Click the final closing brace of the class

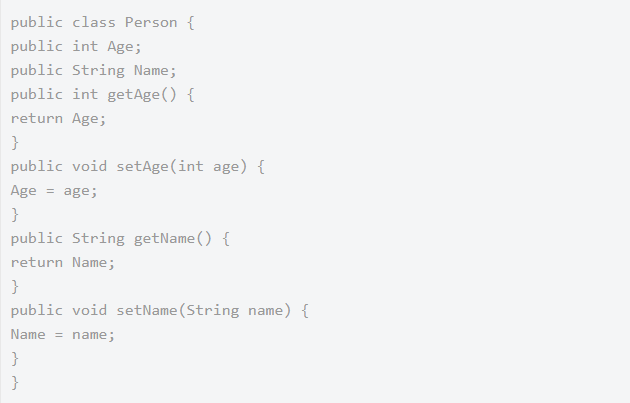click(15, 382)
